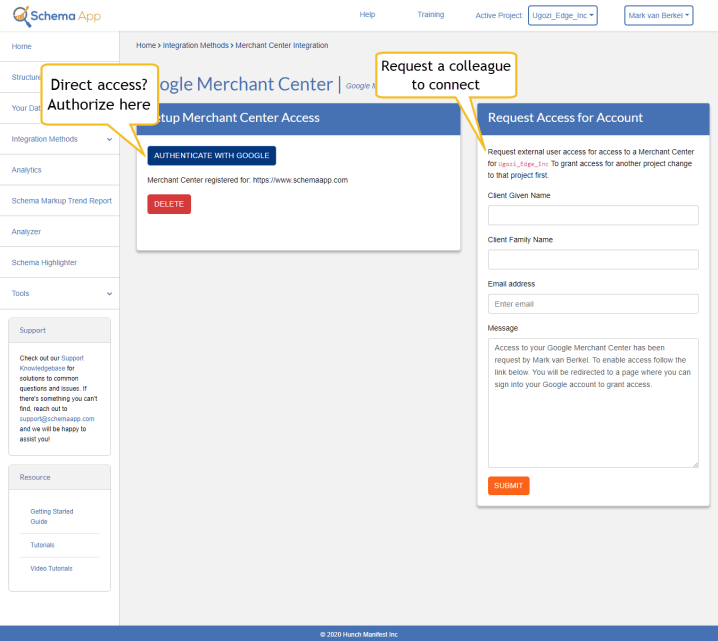The width and height of the screenshot is (718, 641).
Task: Click the red Delete button
Action: click(169, 204)
